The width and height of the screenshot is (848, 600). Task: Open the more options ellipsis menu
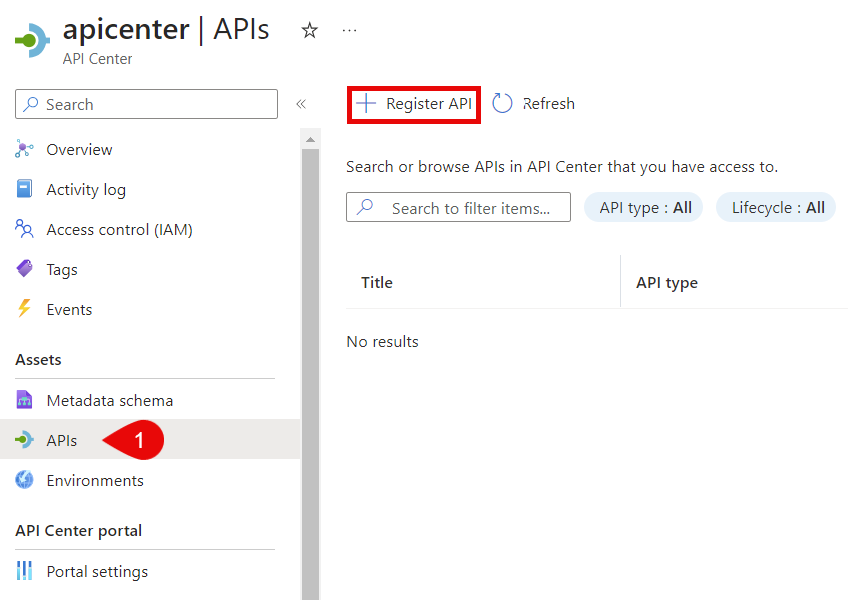(349, 31)
